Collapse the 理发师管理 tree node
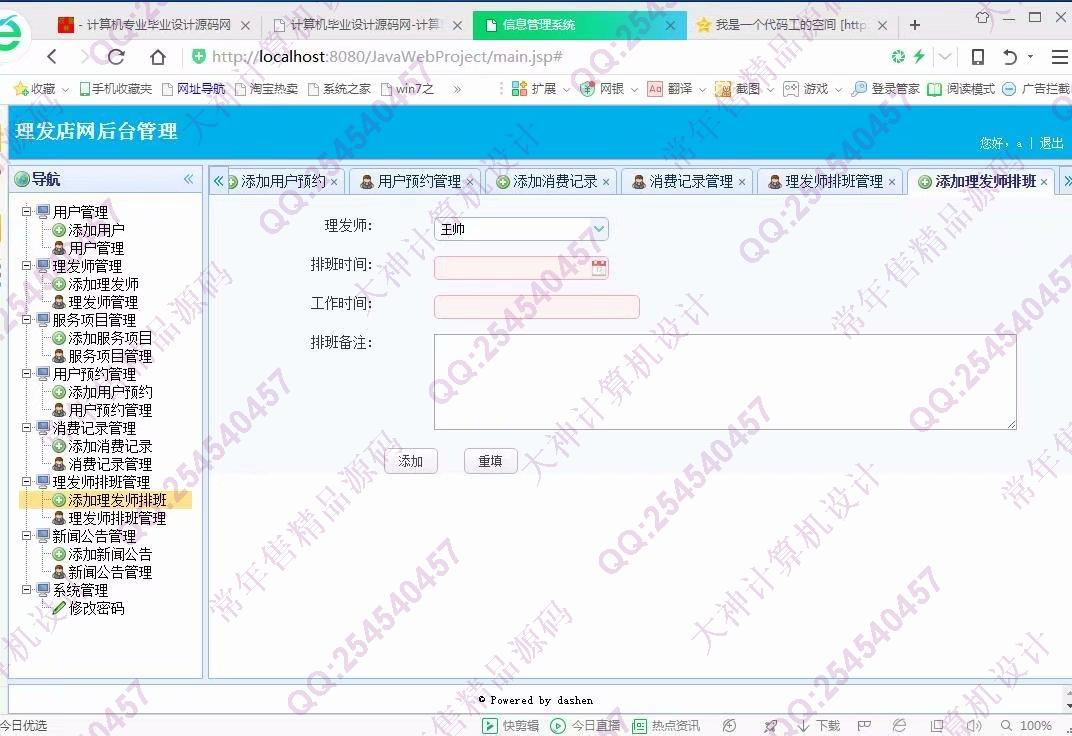 [x=26, y=266]
